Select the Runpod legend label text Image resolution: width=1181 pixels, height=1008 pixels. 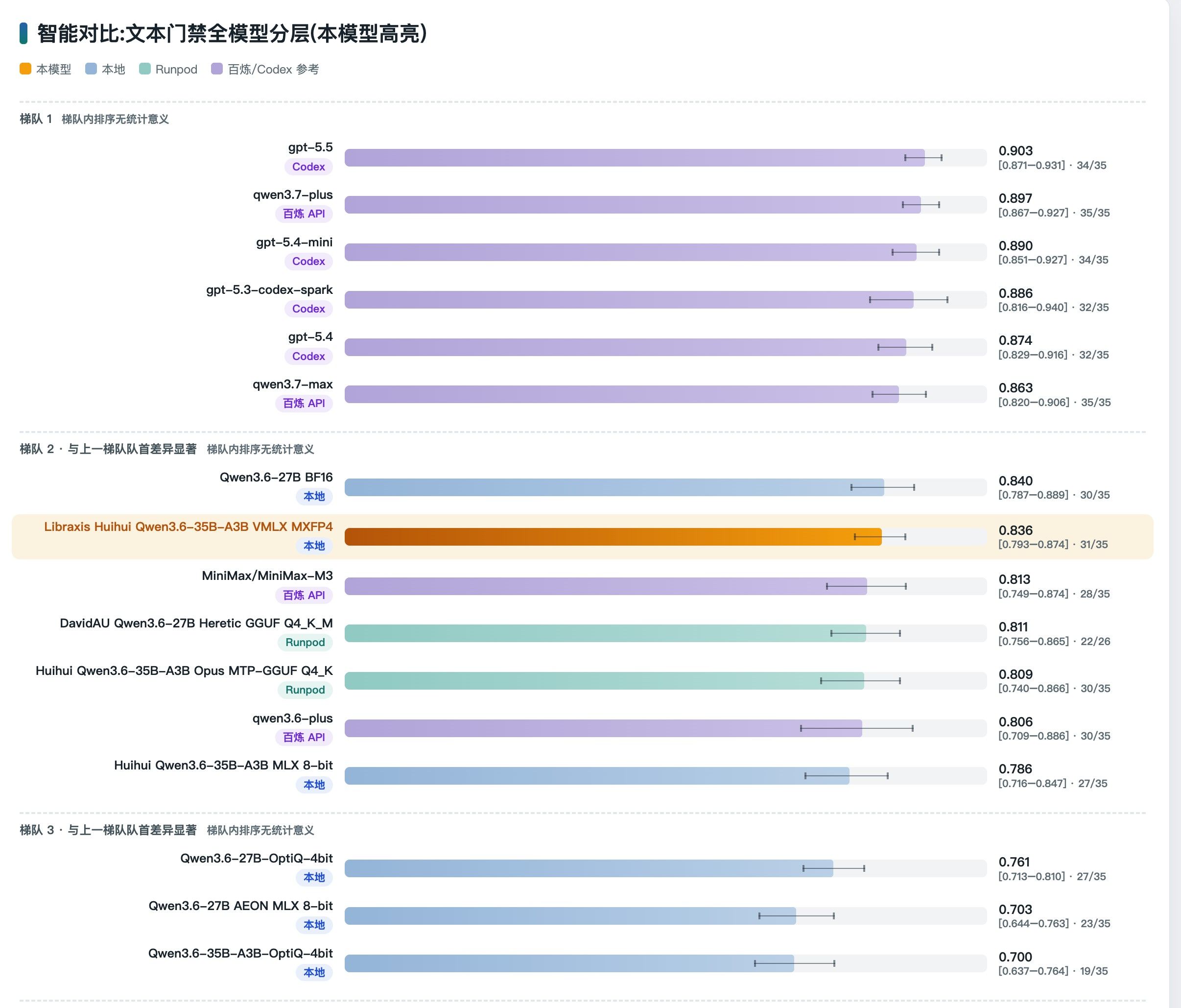click(x=176, y=70)
